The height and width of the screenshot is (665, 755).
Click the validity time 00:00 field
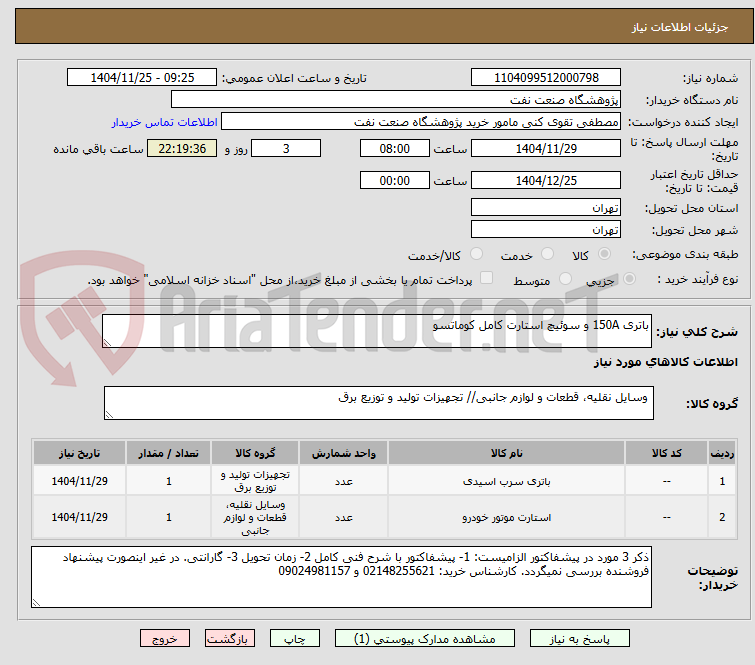coord(394,180)
